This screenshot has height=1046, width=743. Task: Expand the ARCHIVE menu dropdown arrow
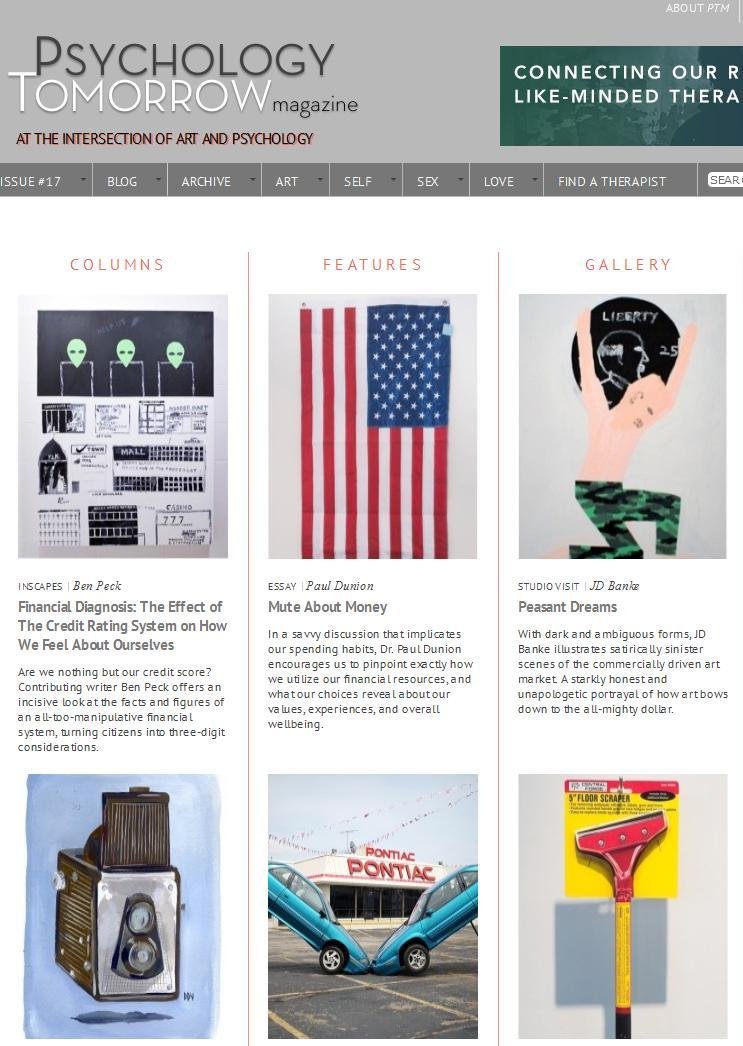pyautogui.click(x=253, y=179)
